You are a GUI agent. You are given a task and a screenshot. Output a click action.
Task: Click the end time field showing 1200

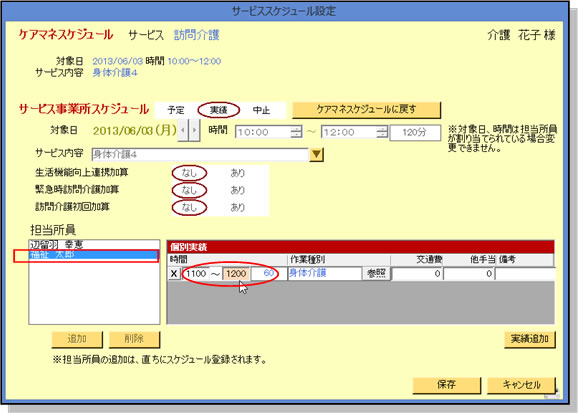click(236, 274)
